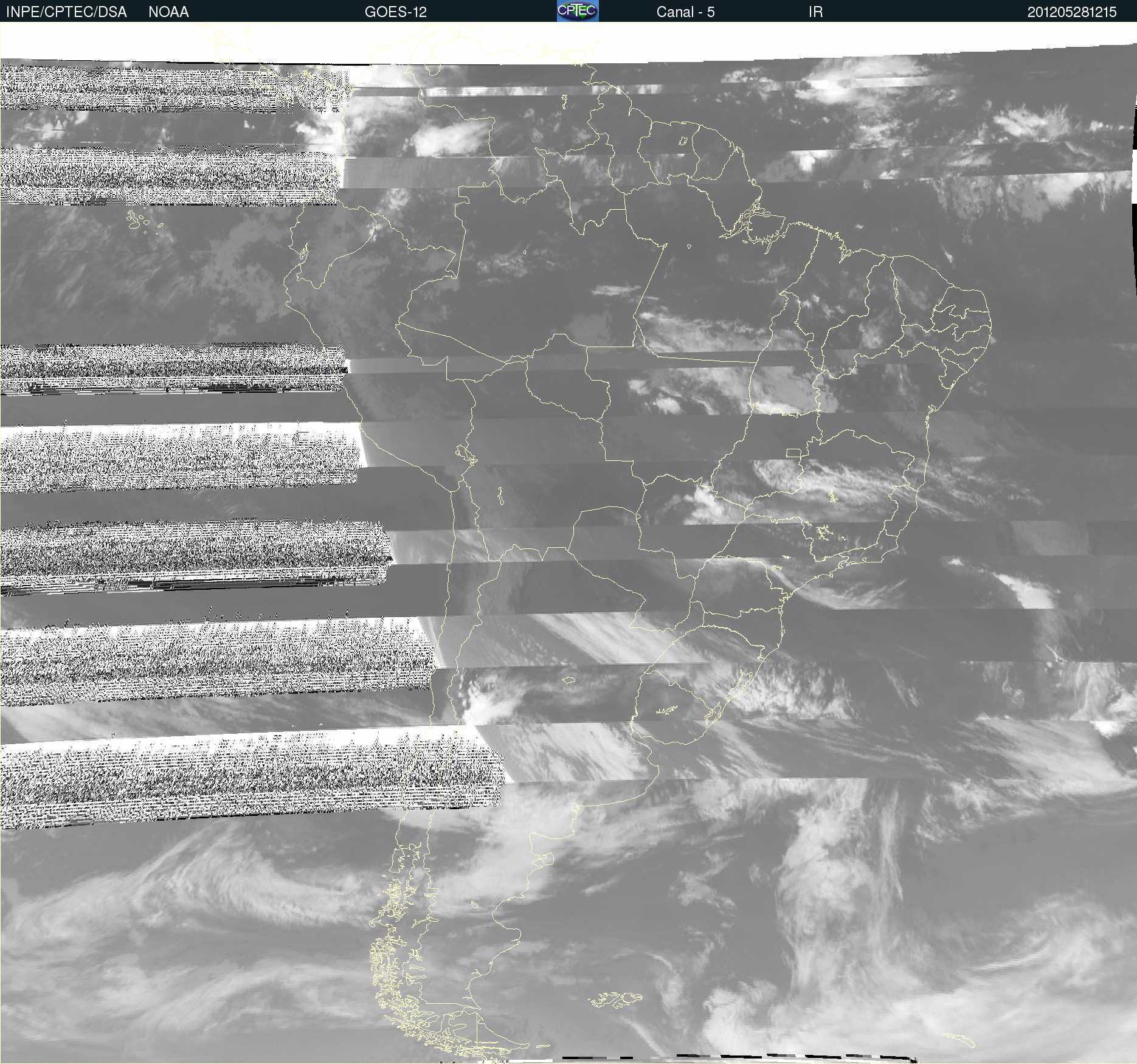Click the CPTEC logo in header

click(x=578, y=11)
